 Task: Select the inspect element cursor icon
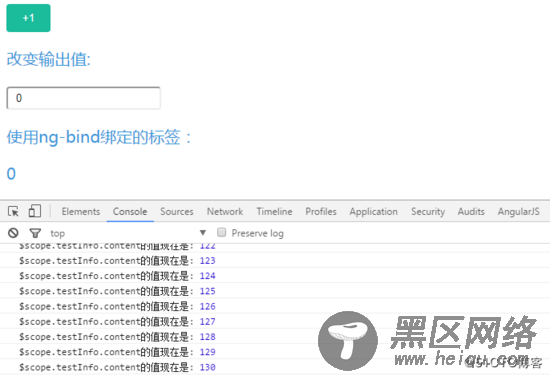[13, 212]
